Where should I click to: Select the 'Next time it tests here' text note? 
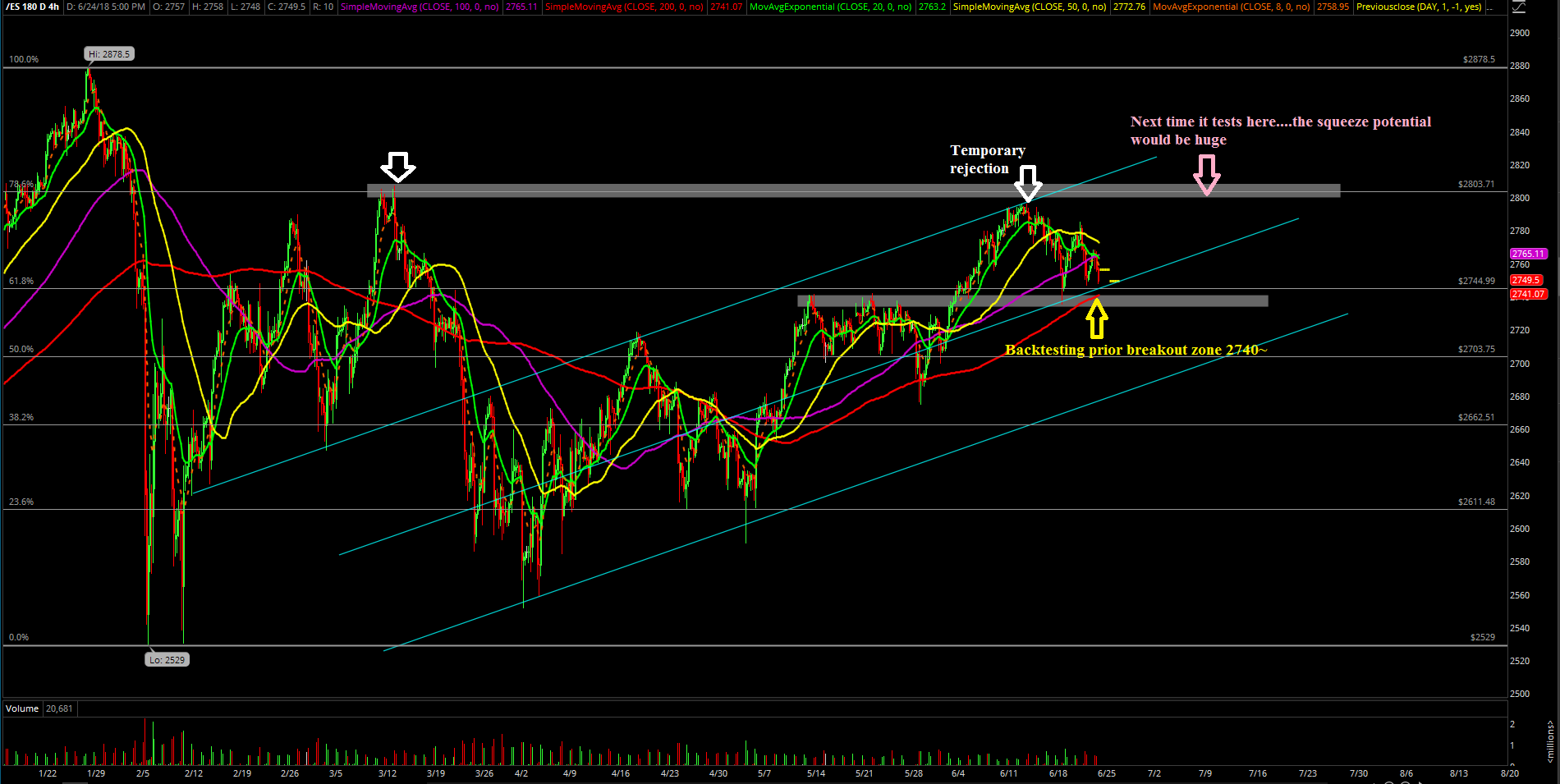(1280, 131)
